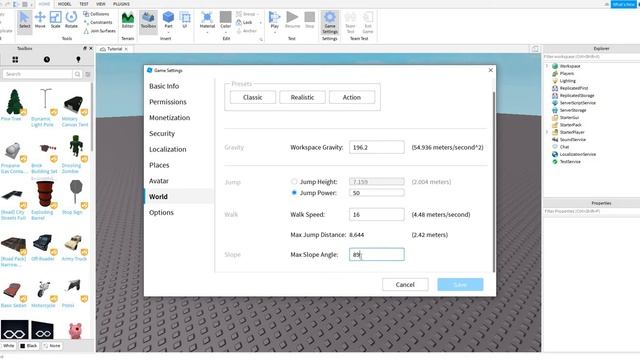The image size is (640, 360).
Task: Apply the Realistic preset
Action: tap(302, 97)
